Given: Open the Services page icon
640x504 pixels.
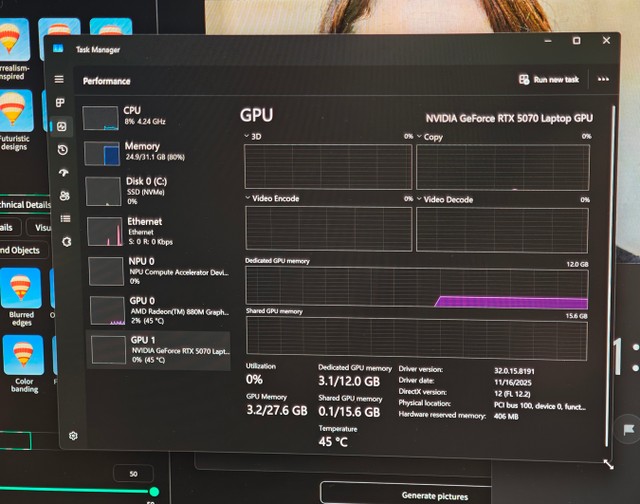Looking at the screenshot, I should point(67,242).
